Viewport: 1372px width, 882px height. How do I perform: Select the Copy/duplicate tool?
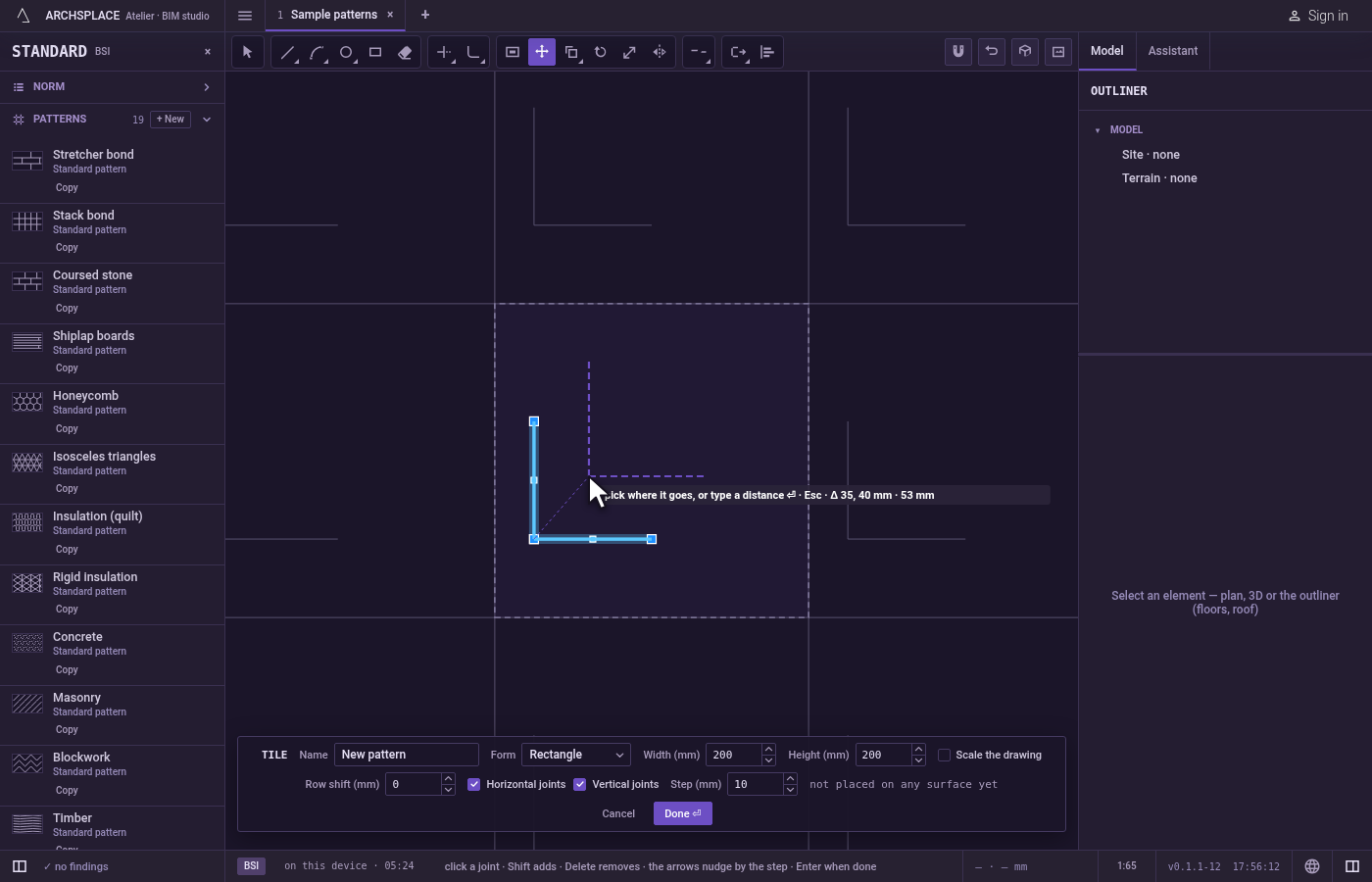571,52
